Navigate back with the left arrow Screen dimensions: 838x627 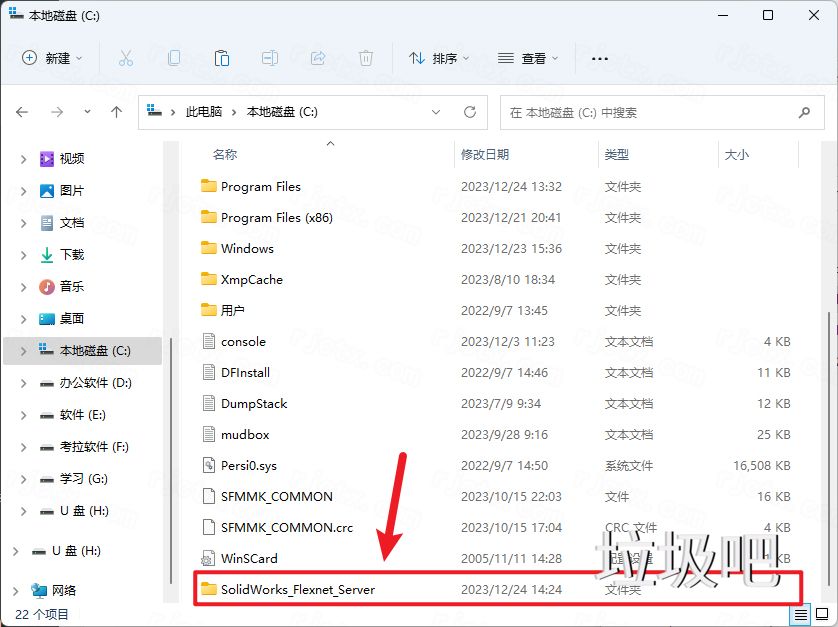coord(22,112)
